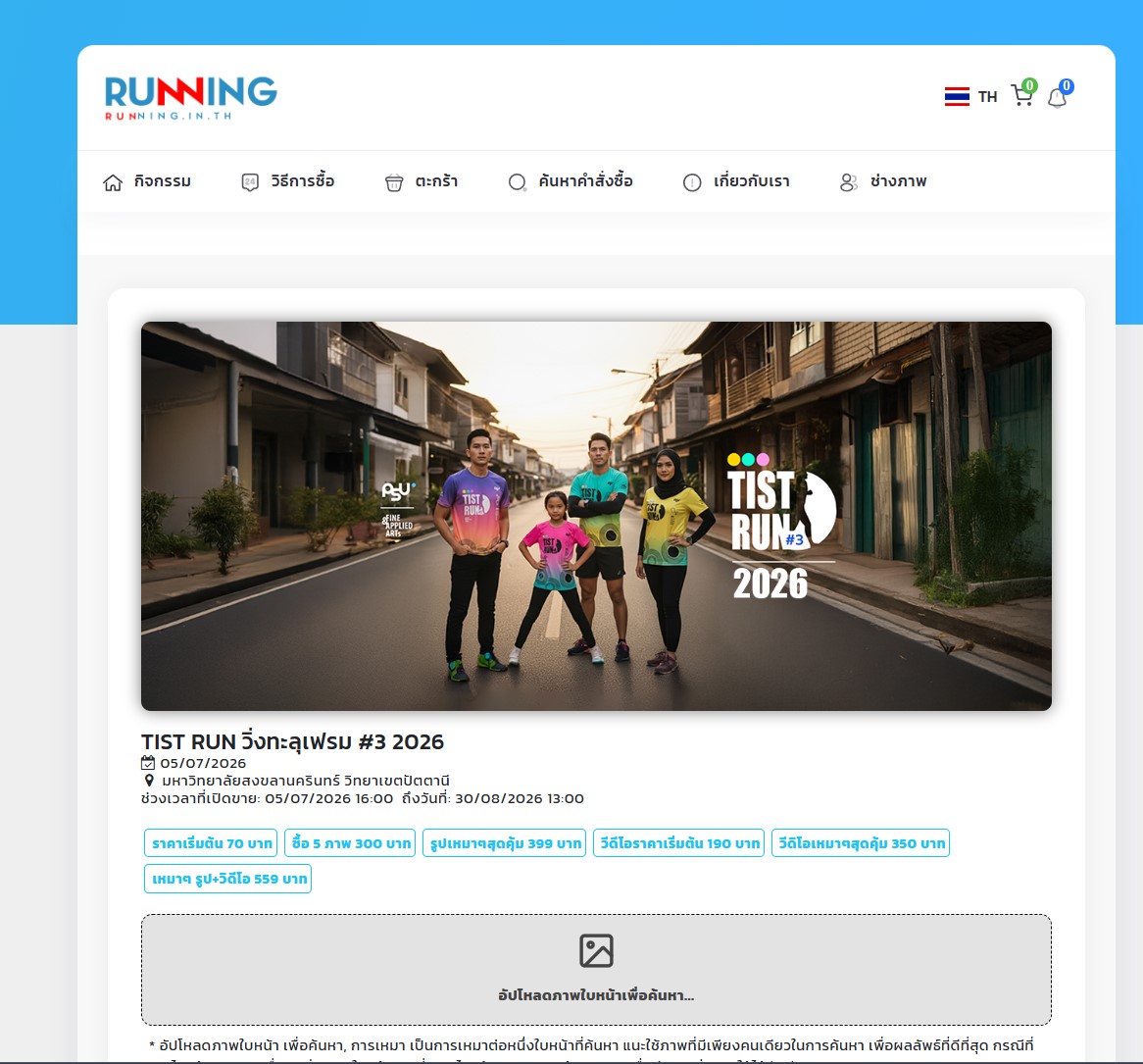This screenshot has height=1064, width=1143.
Task: Open the ค้นหาคำสั่งซื้อ menu item
Action: click(585, 180)
